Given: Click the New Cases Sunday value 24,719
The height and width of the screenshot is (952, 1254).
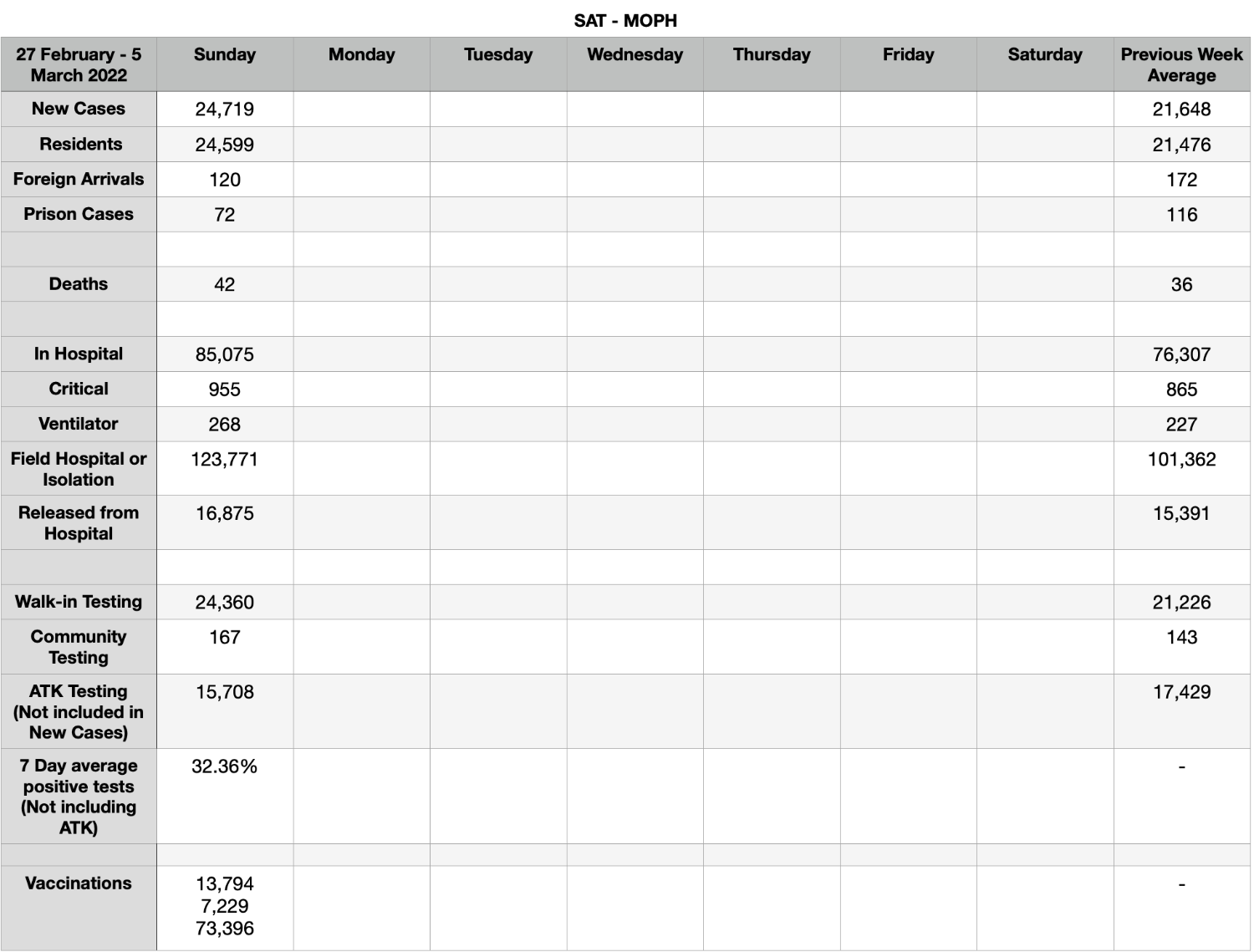Looking at the screenshot, I should coord(224,109).
